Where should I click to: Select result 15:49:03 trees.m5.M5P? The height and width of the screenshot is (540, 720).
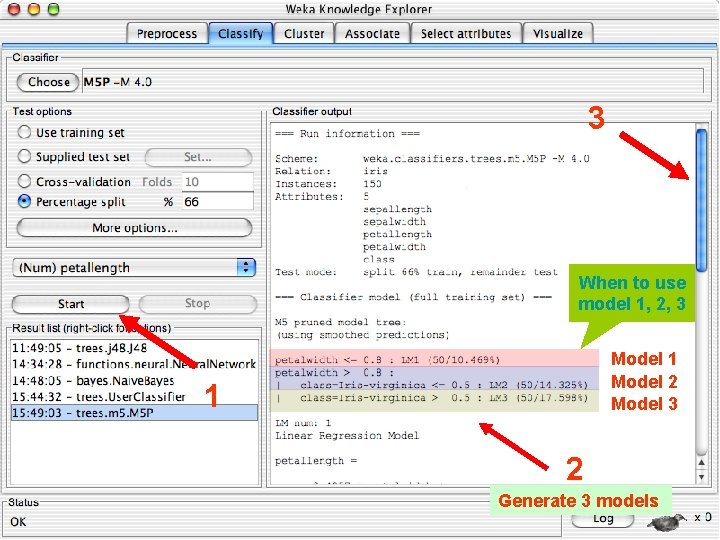tap(134, 413)
